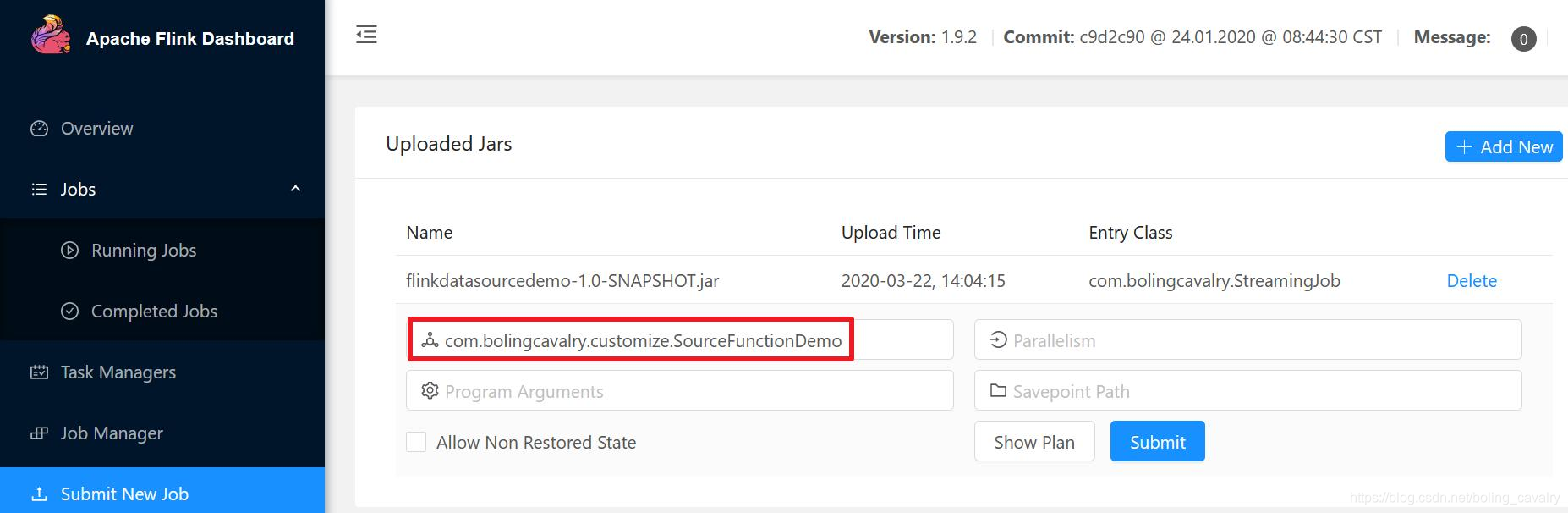This screenshot has height=513, width=1568.
Task: Click the Completed Jobs checkmark icon
Action: point(70,312)
